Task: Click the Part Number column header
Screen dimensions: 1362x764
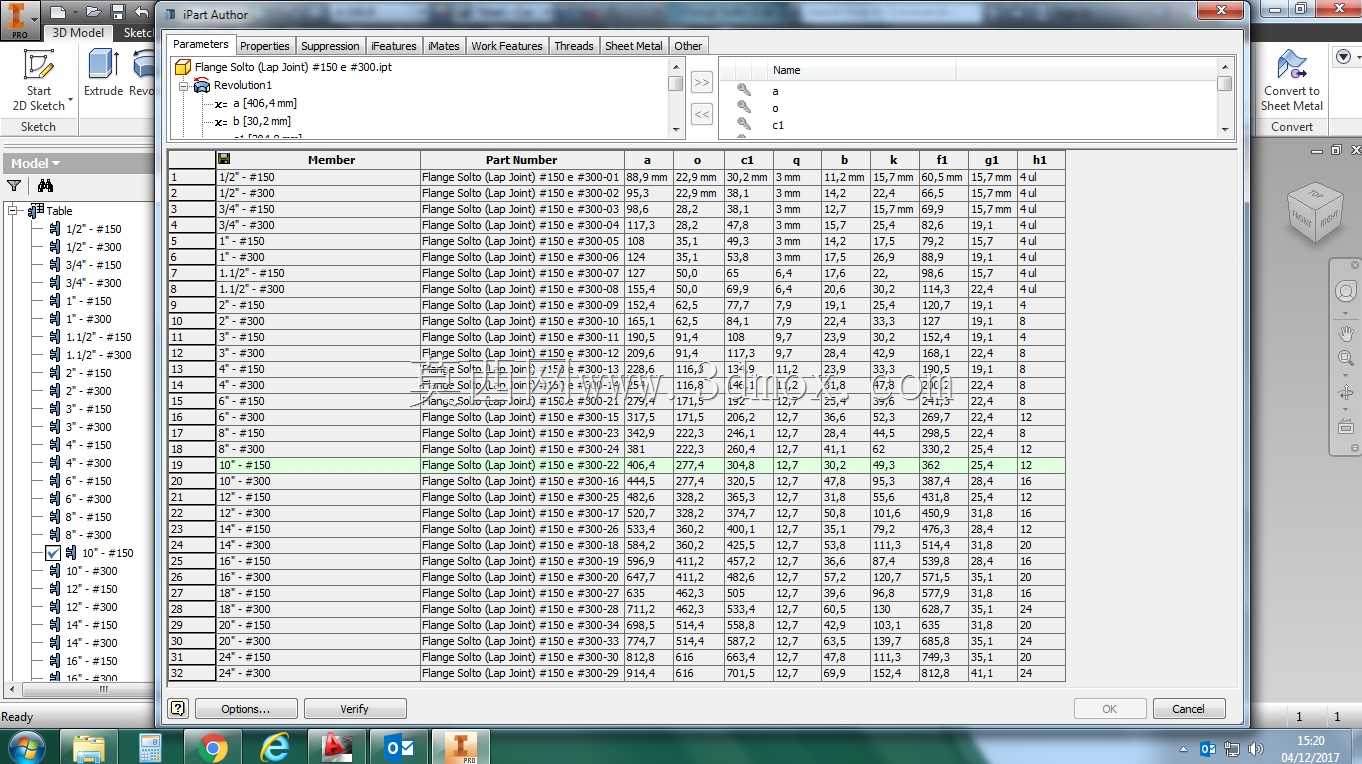Action: (x=522, y=160)
